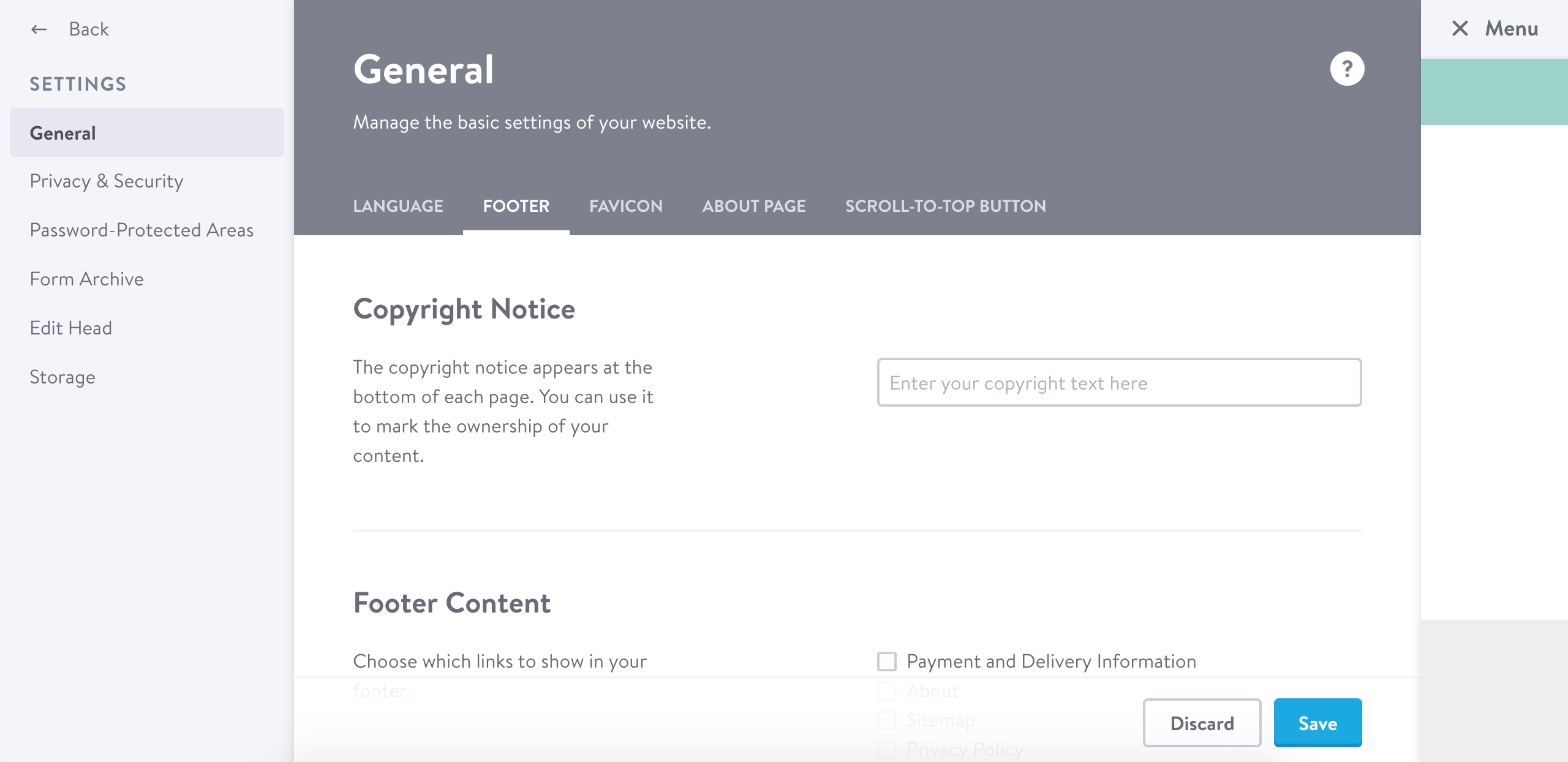Enable Payment and Delivery Information checkbox
This screenshot has height=762, width=1568.
[x=886, y=661]
